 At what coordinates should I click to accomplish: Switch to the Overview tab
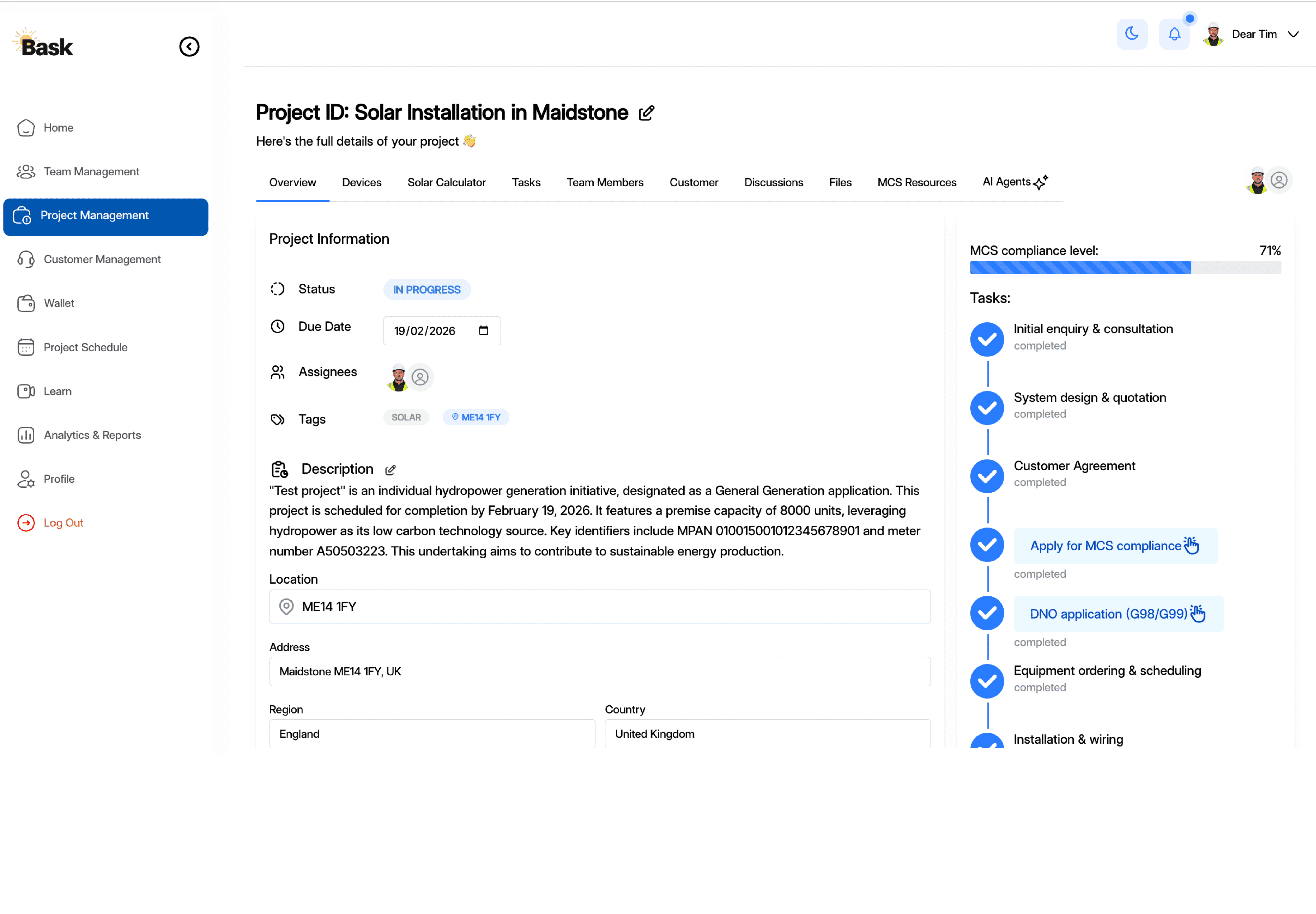pos(293,183)
